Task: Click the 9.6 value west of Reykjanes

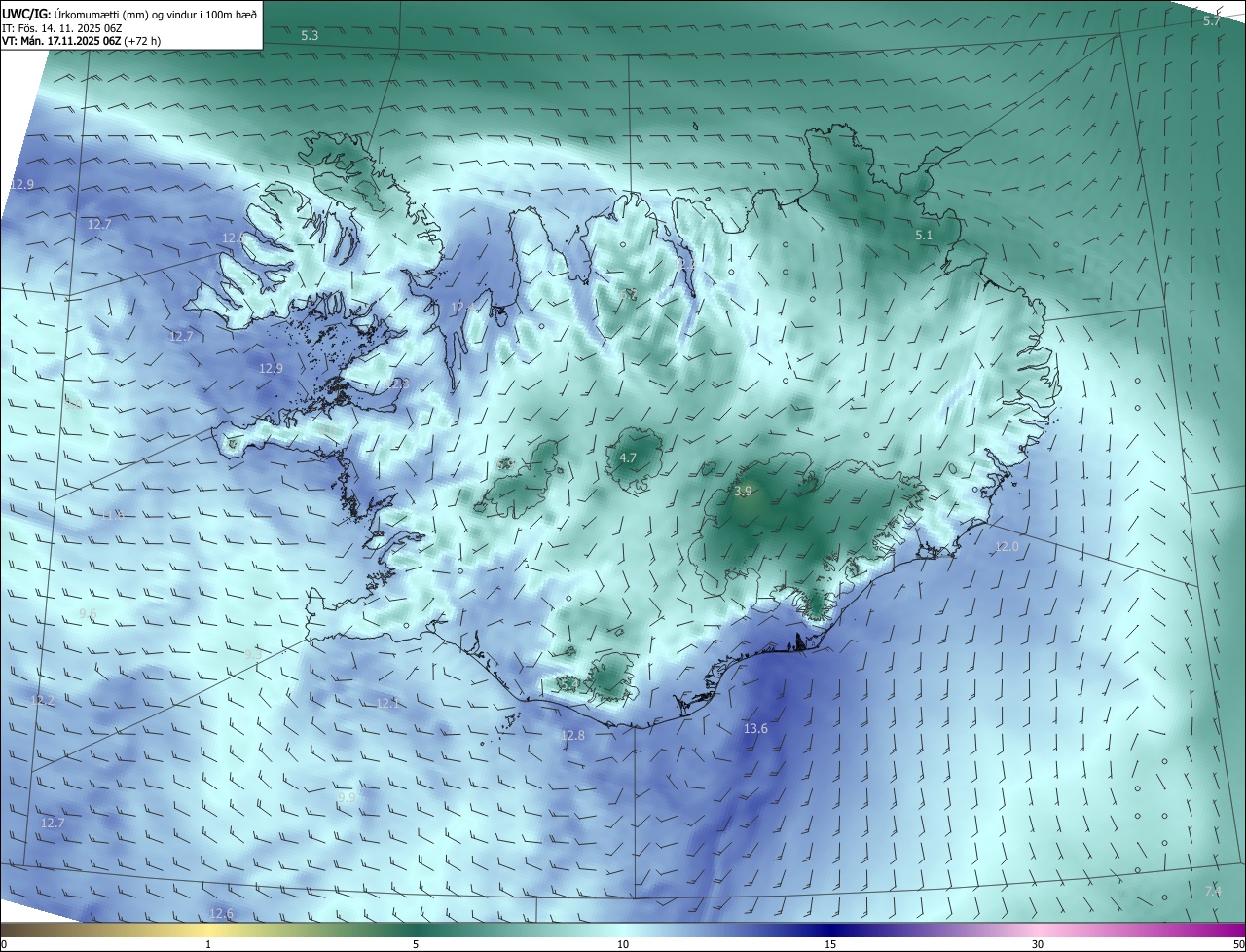Action: tap(88, 613)
